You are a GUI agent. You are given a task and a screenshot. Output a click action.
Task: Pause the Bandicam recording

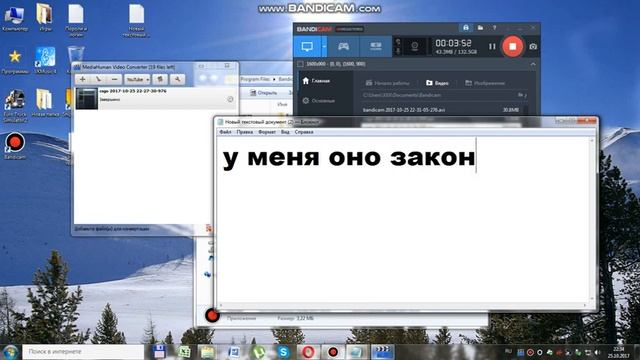492,47
